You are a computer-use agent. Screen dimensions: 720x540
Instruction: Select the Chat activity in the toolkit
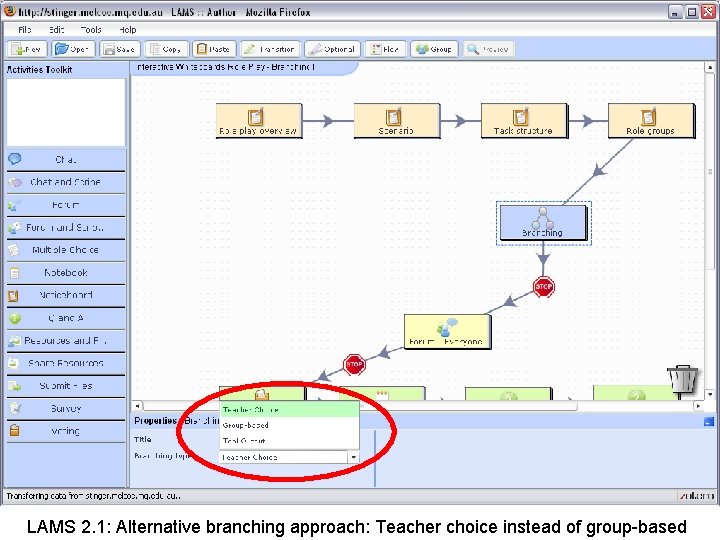point(66,160)
